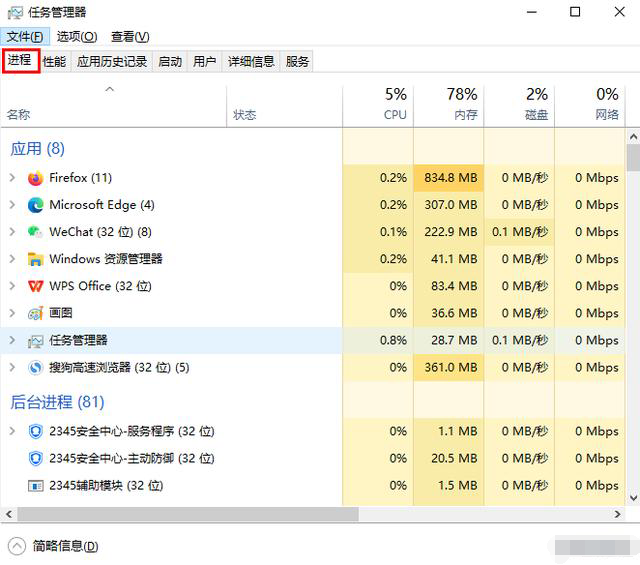This screenshot has height=565, width=640.
Task: Sort by the 网络 column header
Action: pos(590,107)
